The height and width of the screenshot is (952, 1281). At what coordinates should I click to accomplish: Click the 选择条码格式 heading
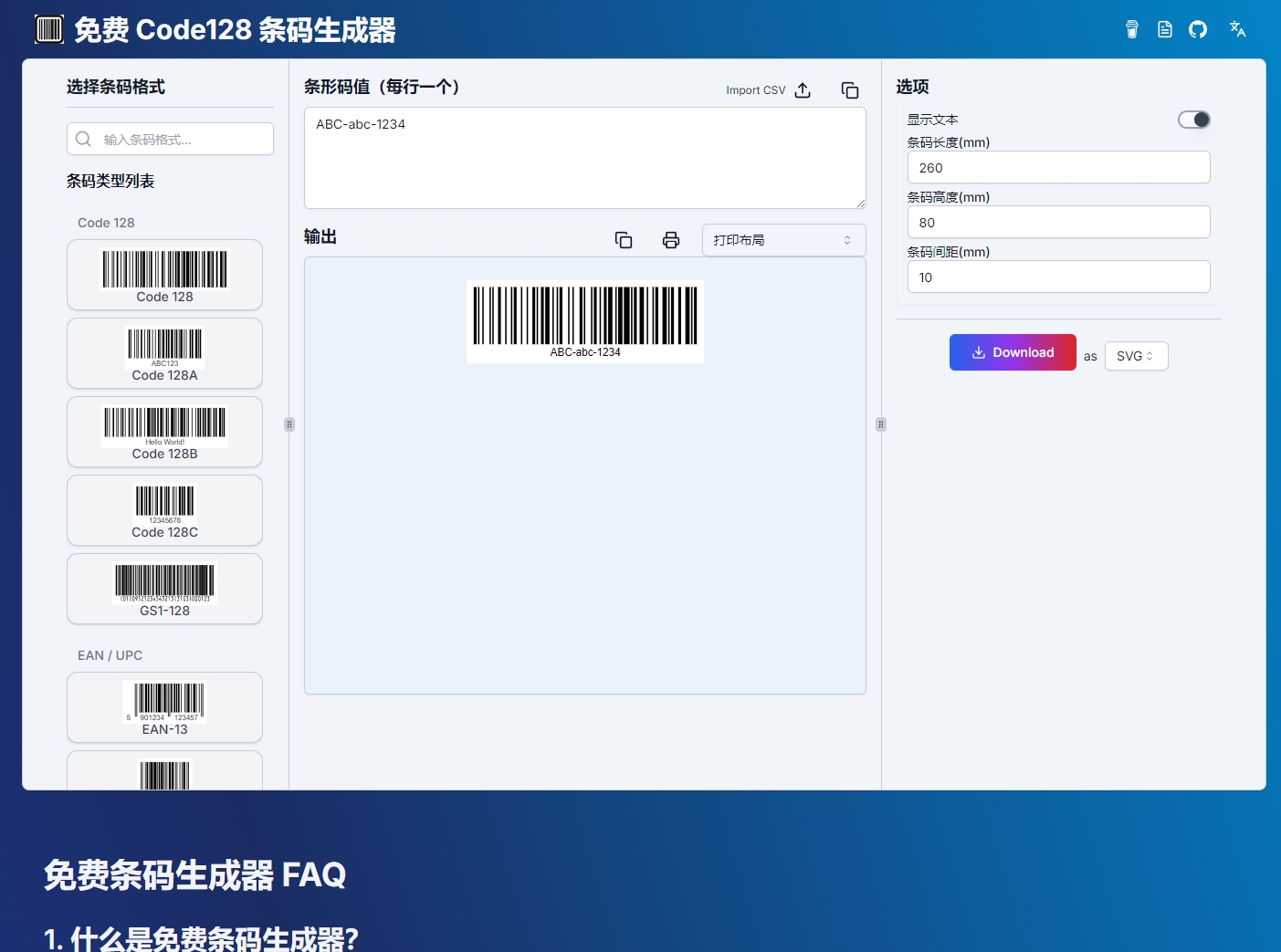tap(116, 87)
